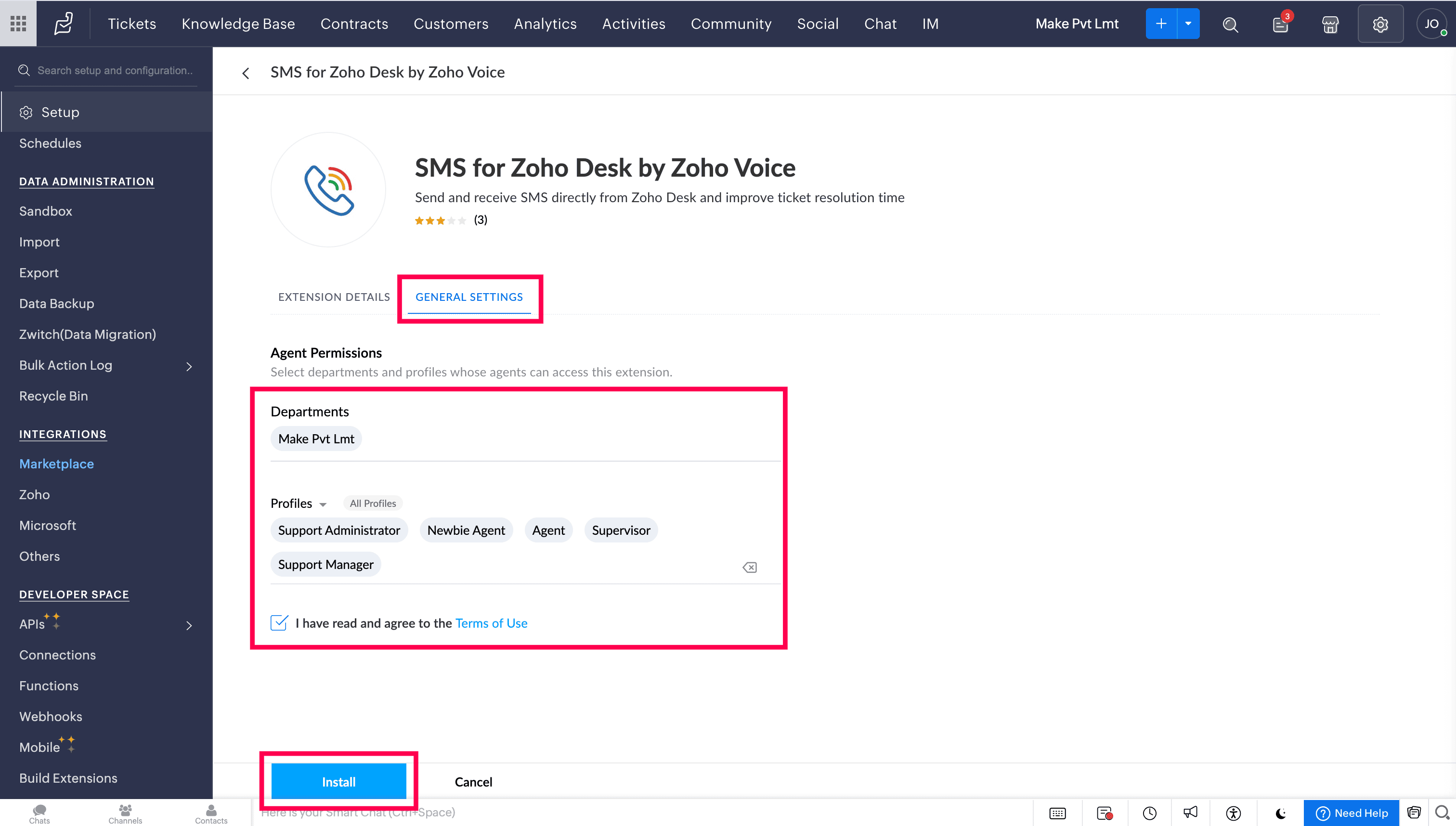1456x826 pixels.
Task: Click the back arrow beside extension title
Action: (x=246, y=73)
